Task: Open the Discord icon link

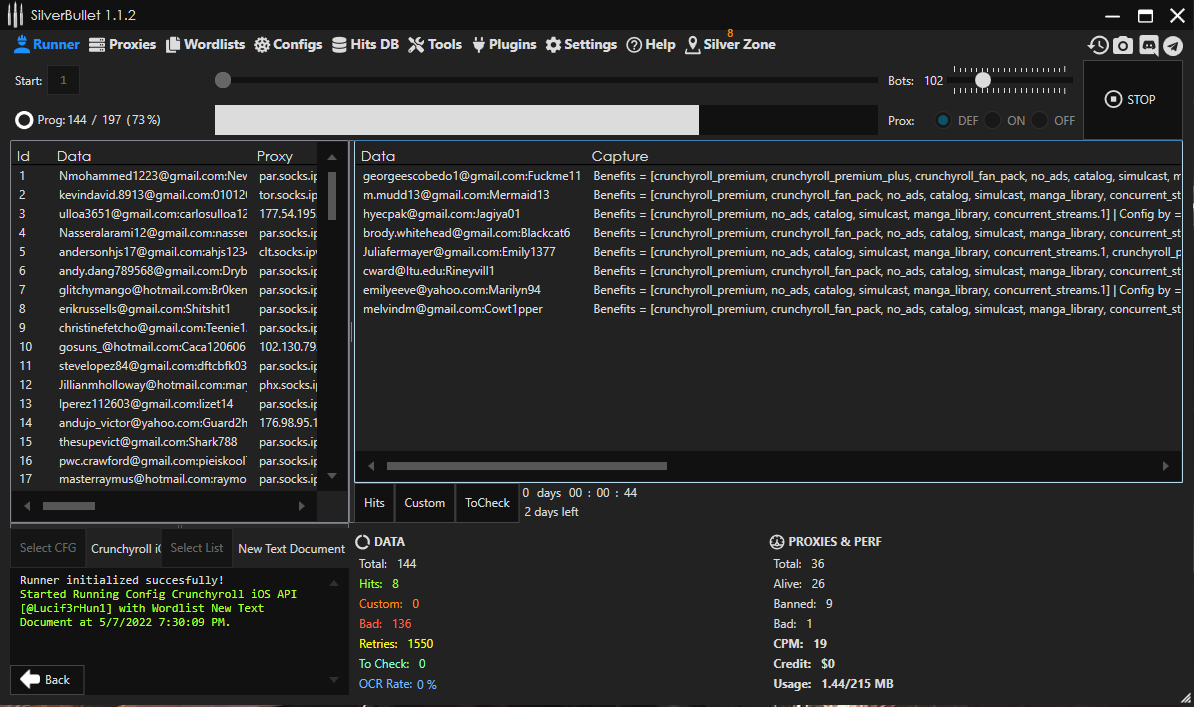Action: click(x=1148, y=46)
